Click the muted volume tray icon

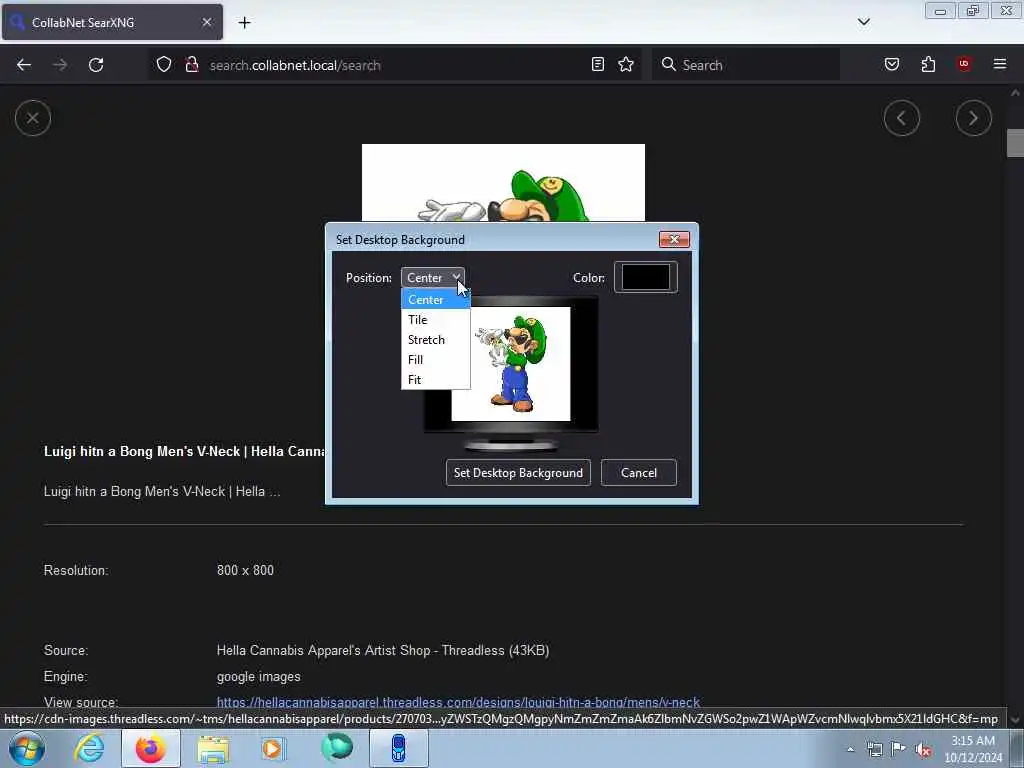coord(923,750)
